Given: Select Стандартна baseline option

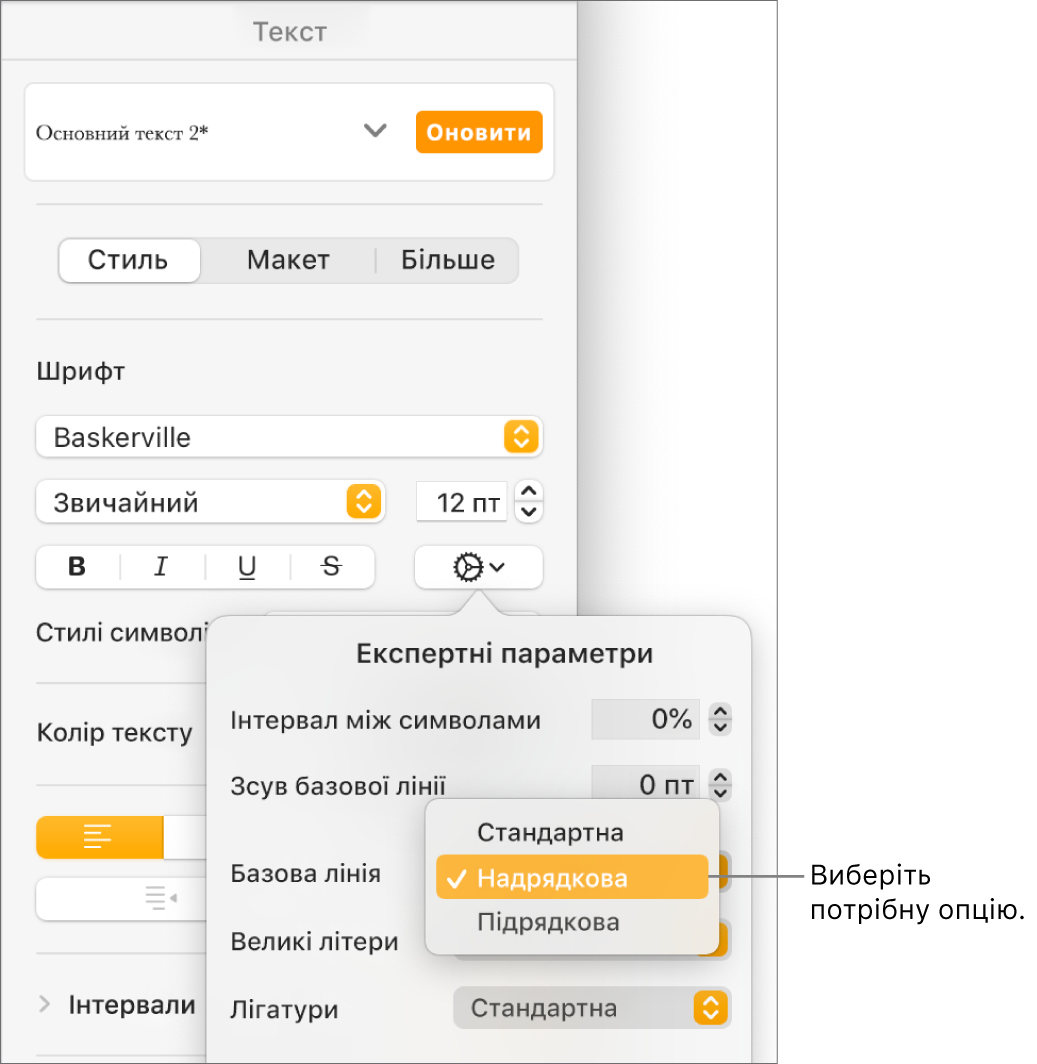Looking at the screenshot, I should click(x=550, y=832).
